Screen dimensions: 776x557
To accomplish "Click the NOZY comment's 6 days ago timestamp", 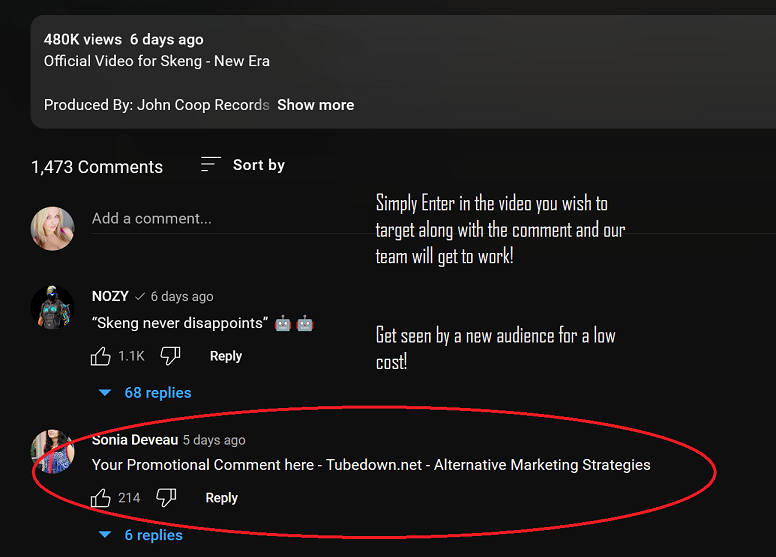I will click(x=182, y=297).
